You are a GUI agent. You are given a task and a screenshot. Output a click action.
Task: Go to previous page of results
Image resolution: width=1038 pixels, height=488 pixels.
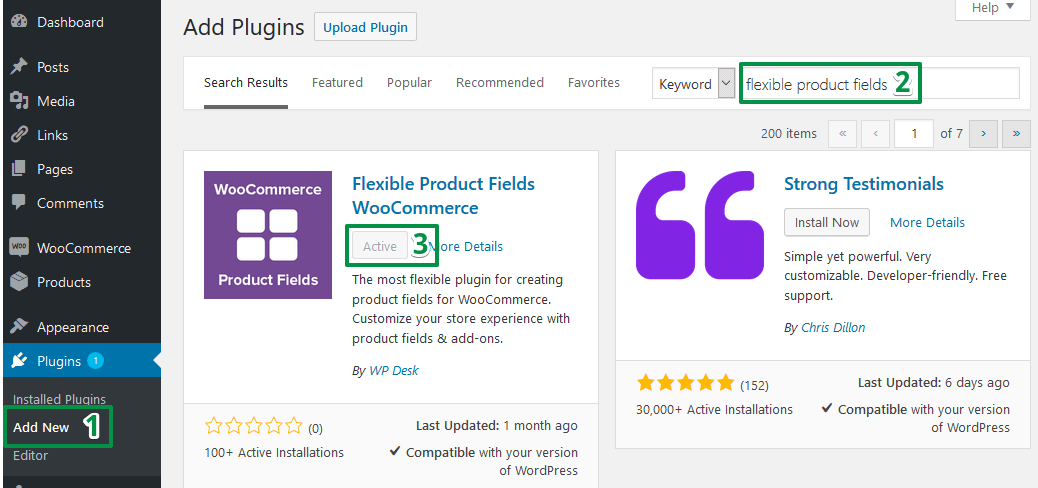point(876,134)
